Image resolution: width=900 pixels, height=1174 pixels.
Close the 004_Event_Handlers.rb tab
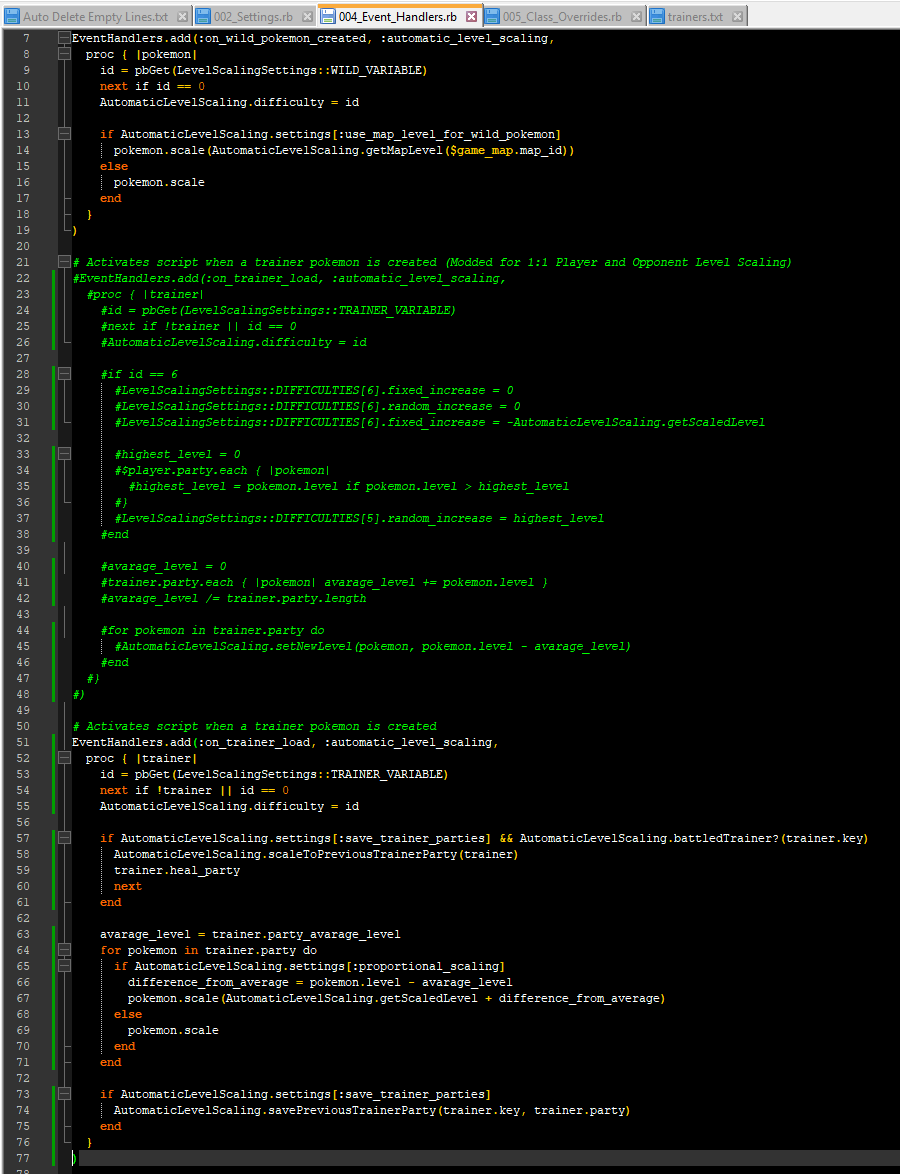(473, 17)
